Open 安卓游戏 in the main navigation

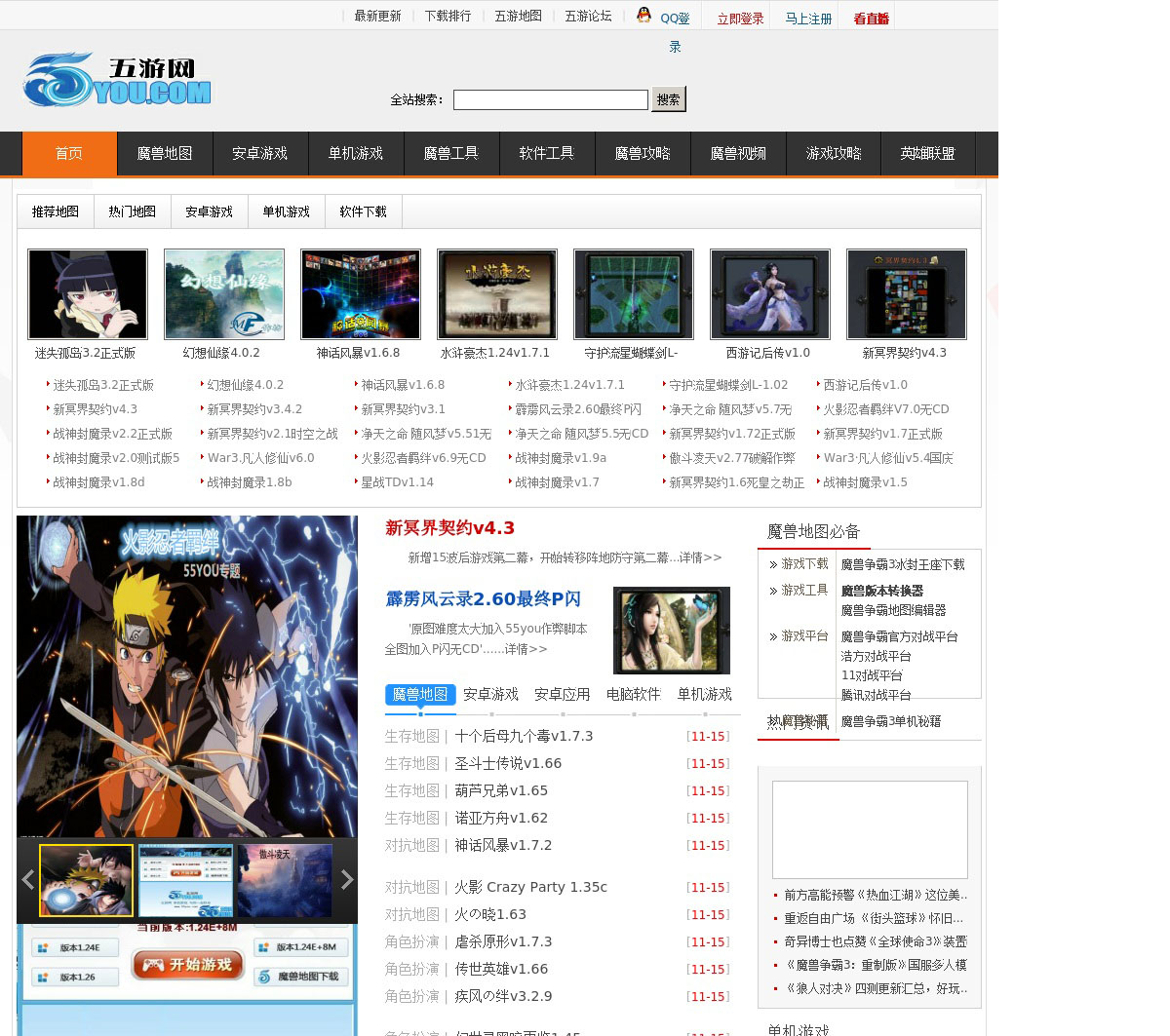(x=260, y=154)
